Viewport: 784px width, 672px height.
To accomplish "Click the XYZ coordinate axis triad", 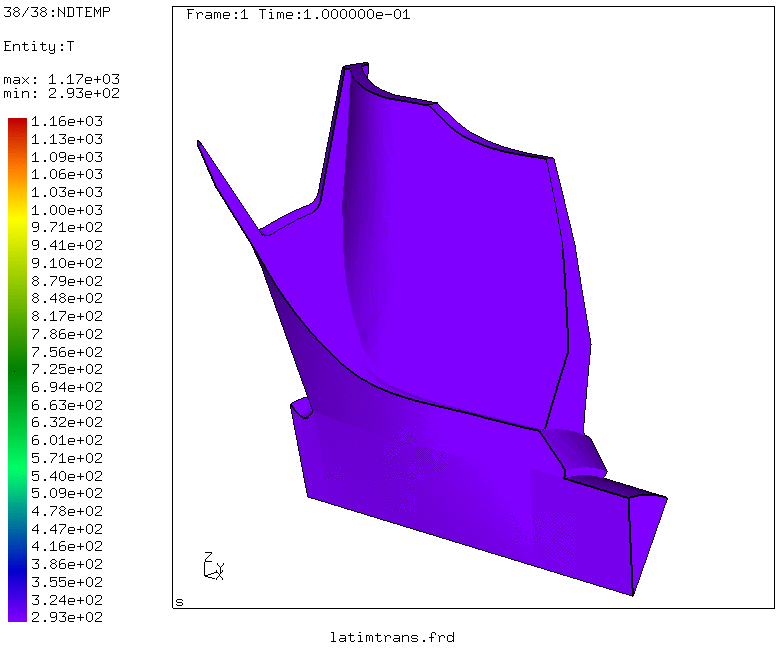I will [214, 566].
